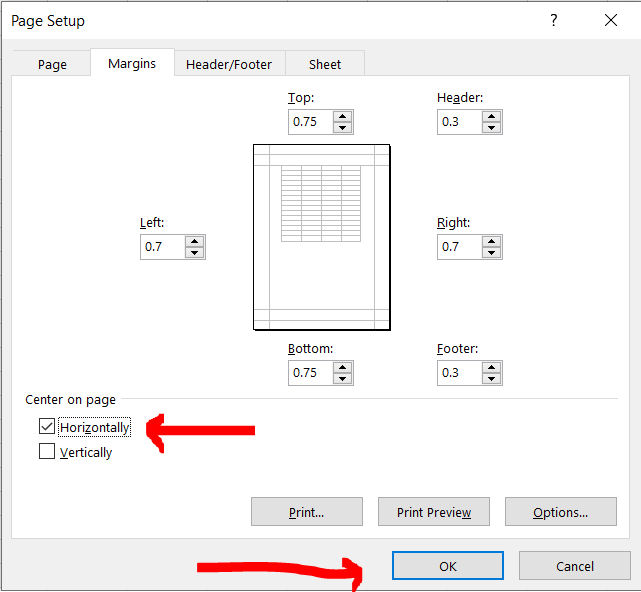Decrease the Footer margin with down arrow
The height and width of the screenshot is (592, 641).
click(x=491, y=378)
